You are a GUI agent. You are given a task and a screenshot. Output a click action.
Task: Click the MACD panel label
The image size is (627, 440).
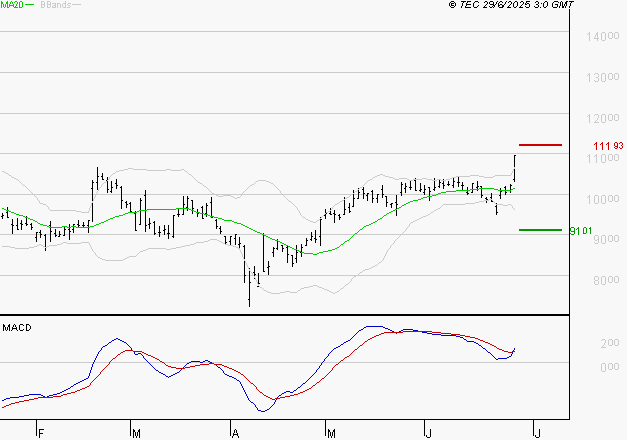click(17, 328)
